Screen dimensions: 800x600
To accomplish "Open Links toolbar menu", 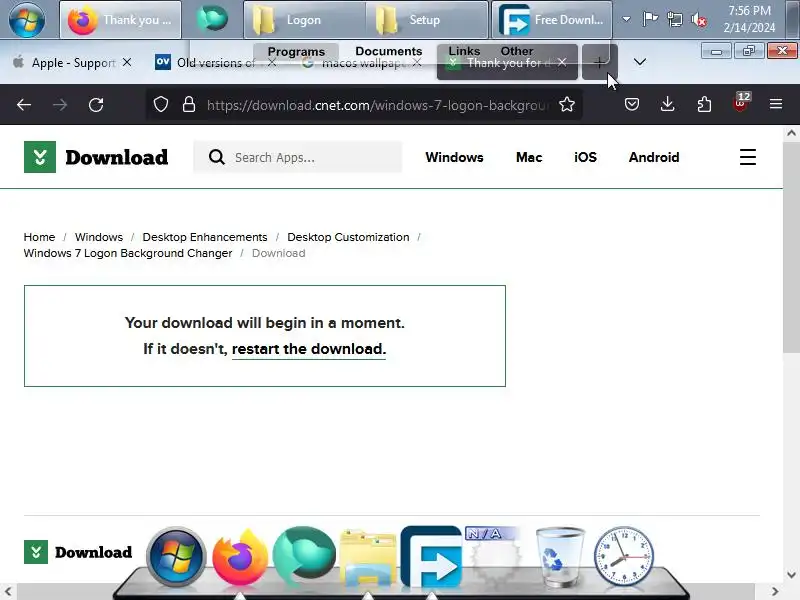I will click(x=464, y=51).
